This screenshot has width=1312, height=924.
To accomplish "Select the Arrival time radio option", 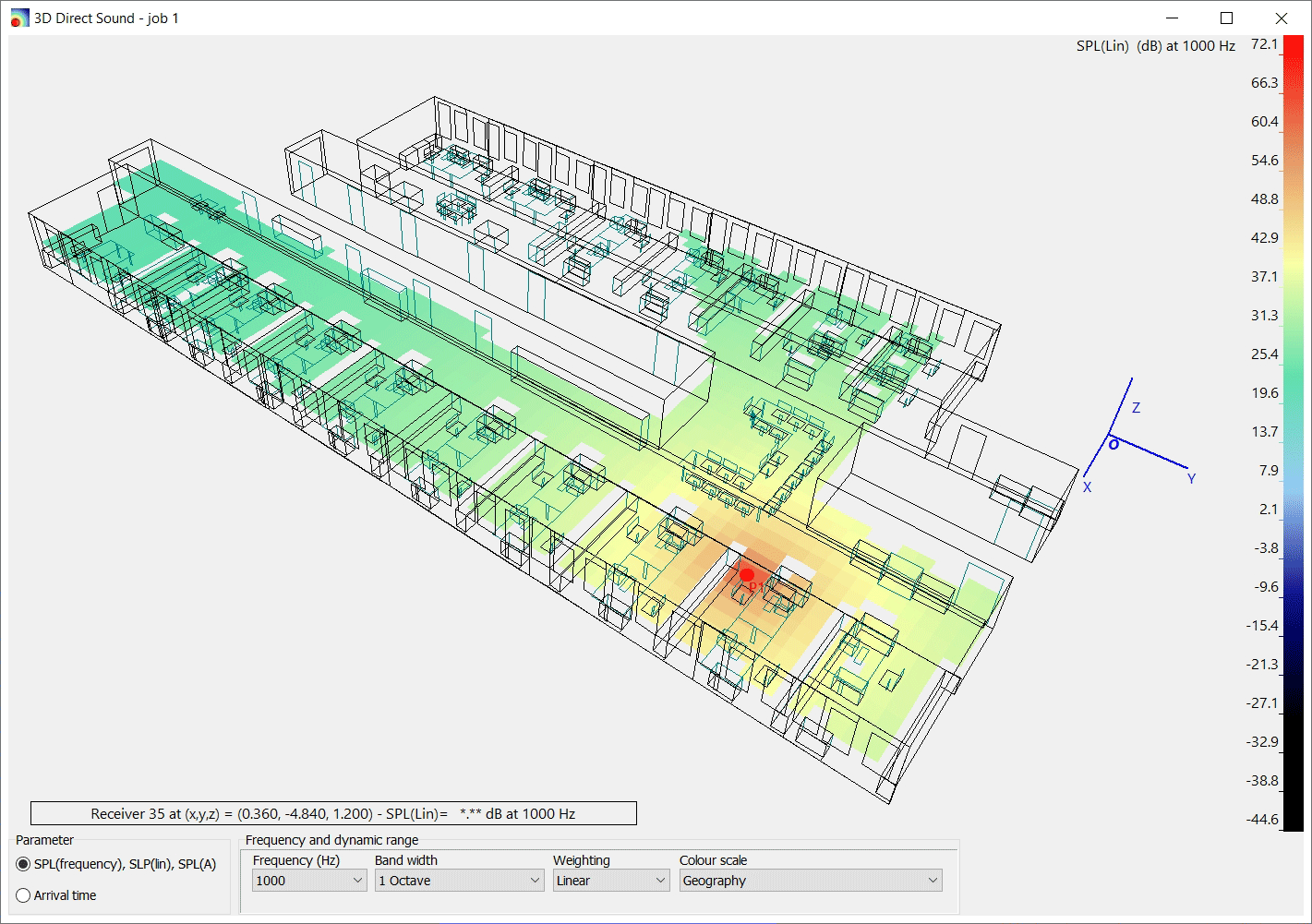I will point(23,895).
